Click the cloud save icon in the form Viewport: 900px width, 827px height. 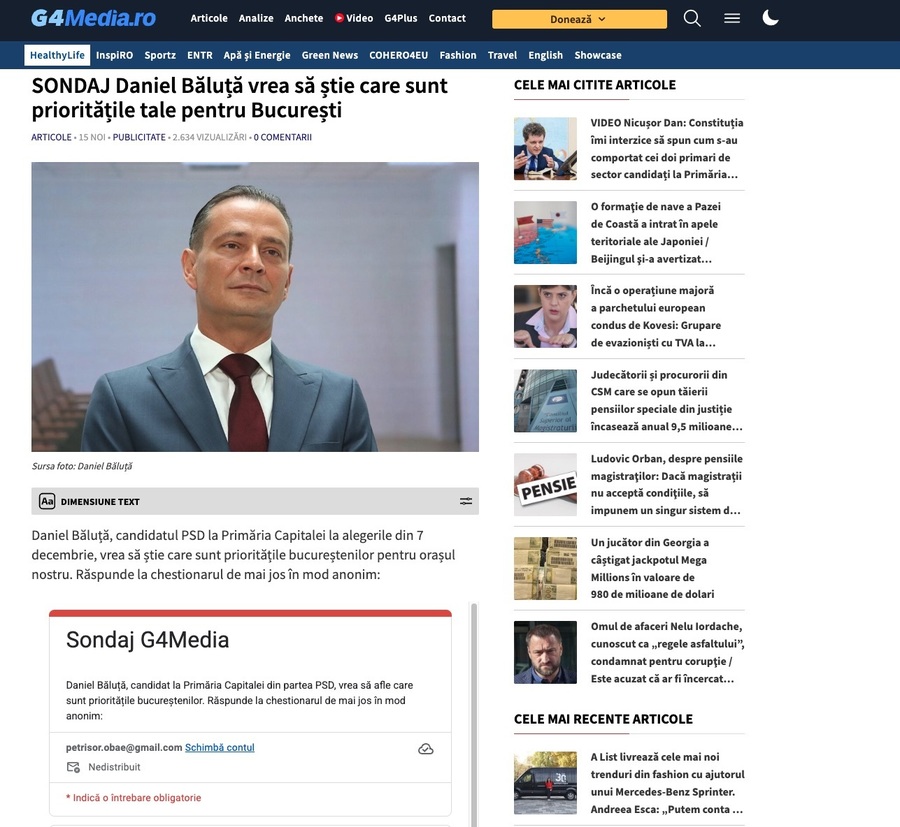pyautogui.click(x=426, y=749)
